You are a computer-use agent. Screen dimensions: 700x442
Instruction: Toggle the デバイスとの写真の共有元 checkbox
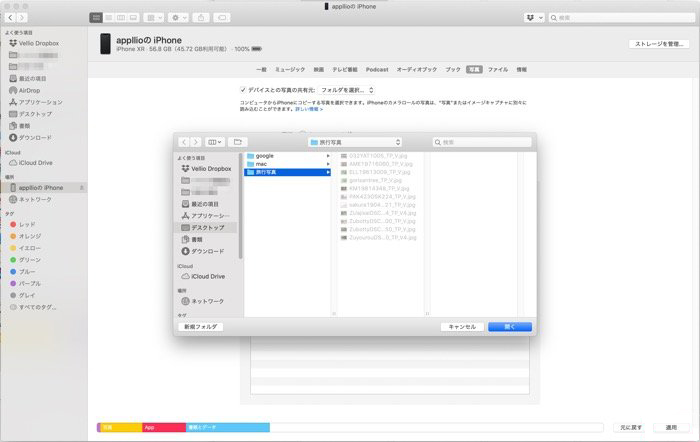tap(243, 90)
